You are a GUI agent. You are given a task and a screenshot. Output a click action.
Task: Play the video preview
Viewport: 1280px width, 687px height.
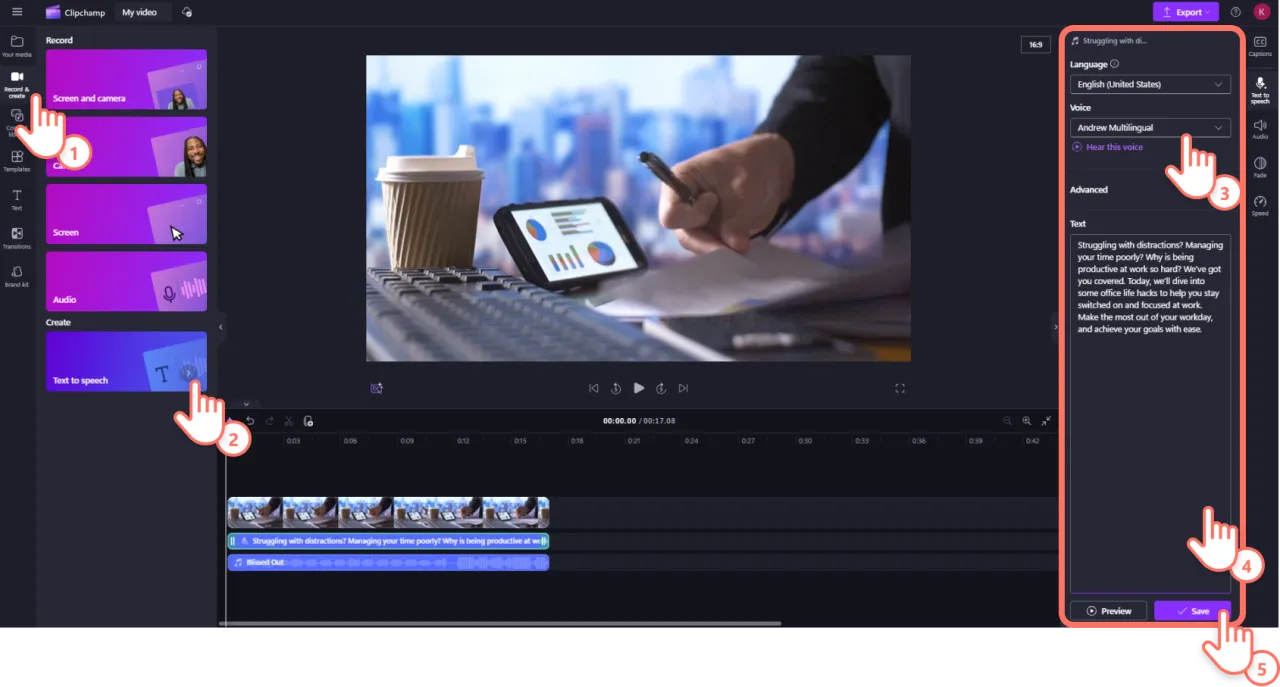click(639, 388)
